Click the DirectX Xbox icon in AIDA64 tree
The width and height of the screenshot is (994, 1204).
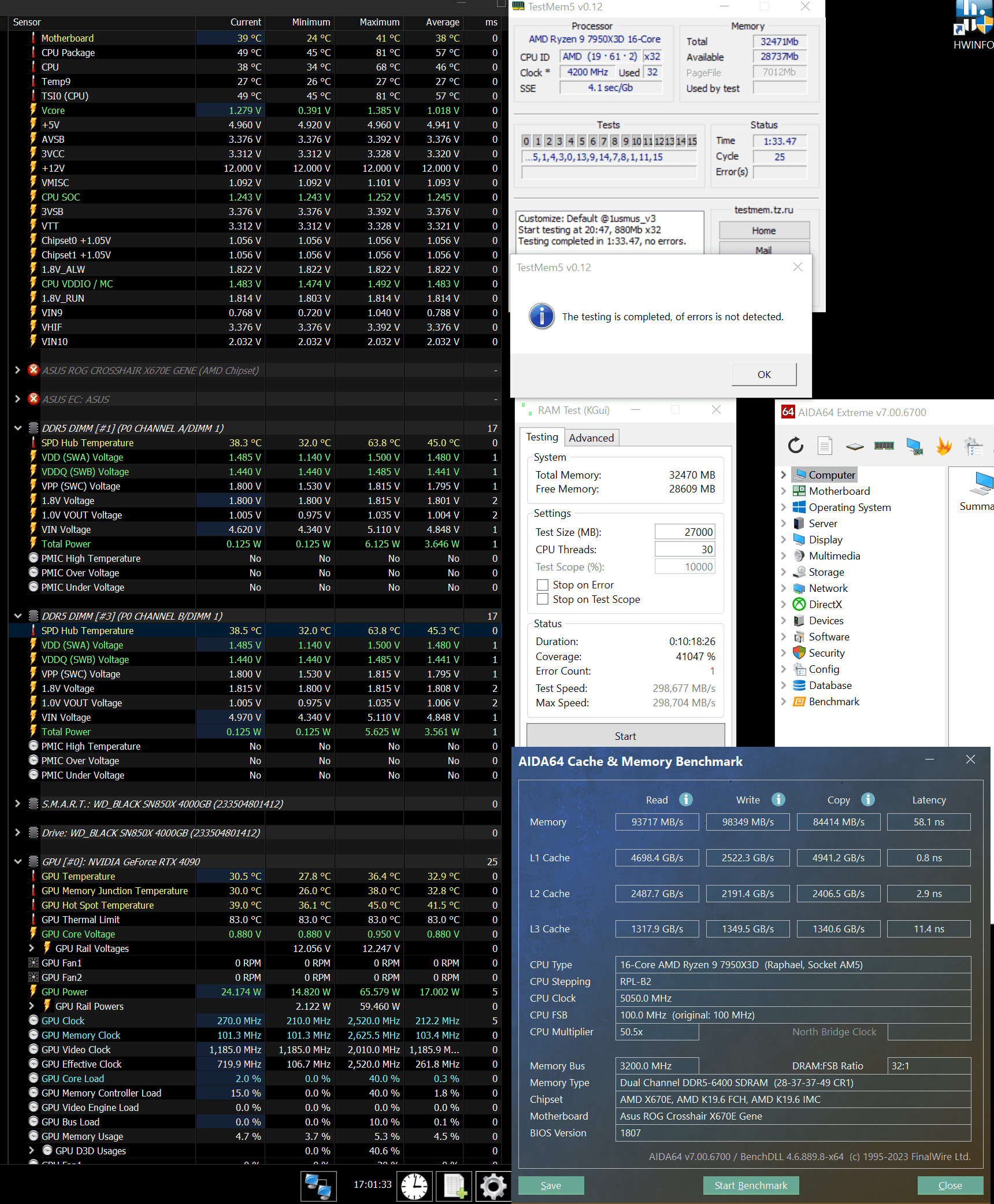click(799, 605)
